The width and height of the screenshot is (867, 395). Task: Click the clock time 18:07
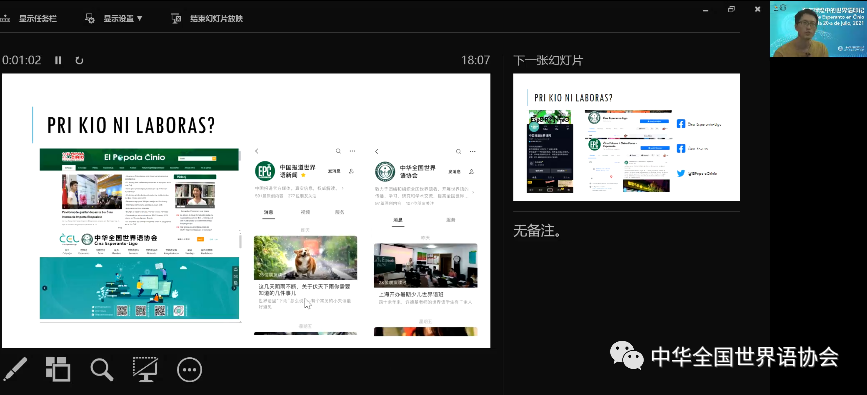point(476,60)
